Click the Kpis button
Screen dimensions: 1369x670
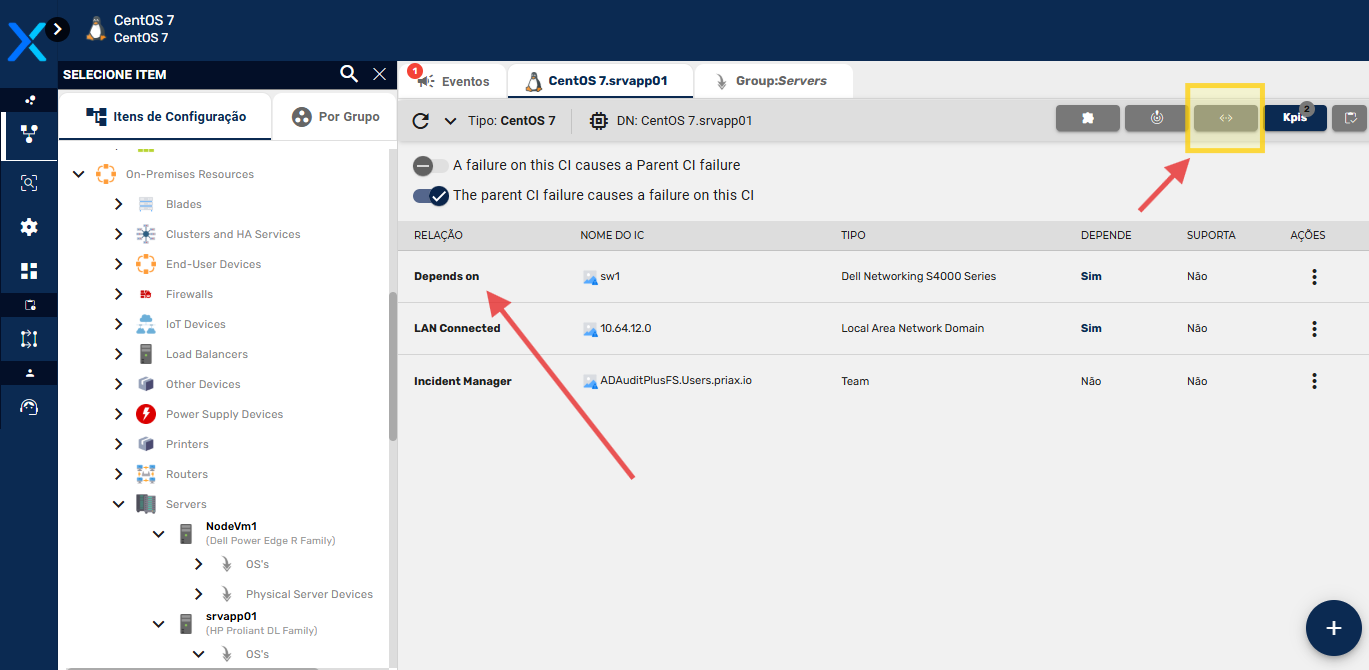(1294, 118)
